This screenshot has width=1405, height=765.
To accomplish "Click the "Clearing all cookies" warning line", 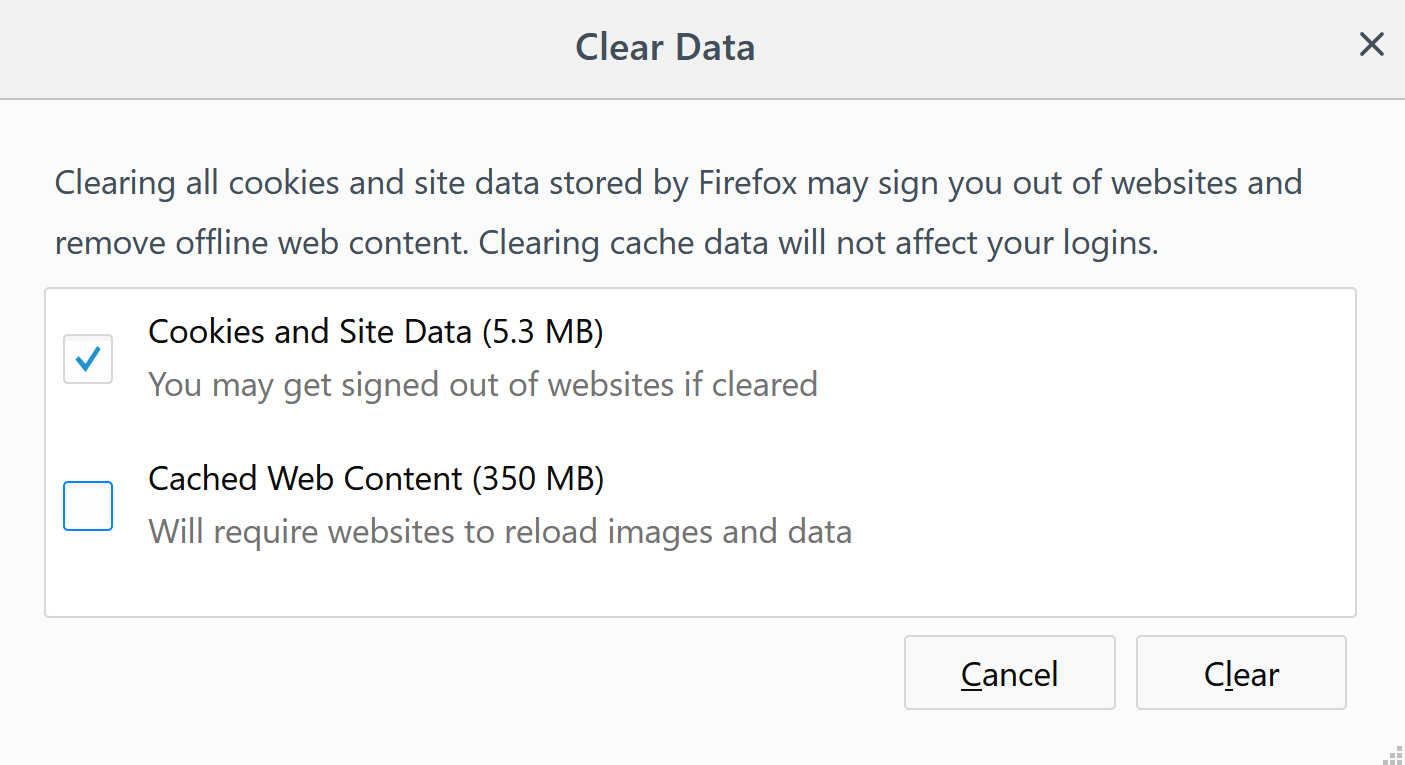I will 678,184.
